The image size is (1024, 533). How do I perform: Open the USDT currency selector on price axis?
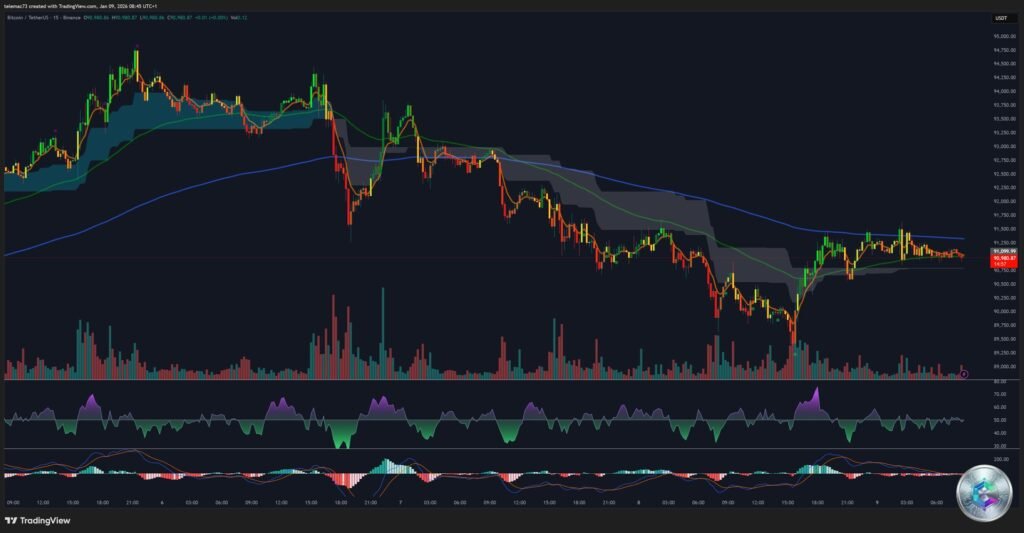(x=1000, y=19)
